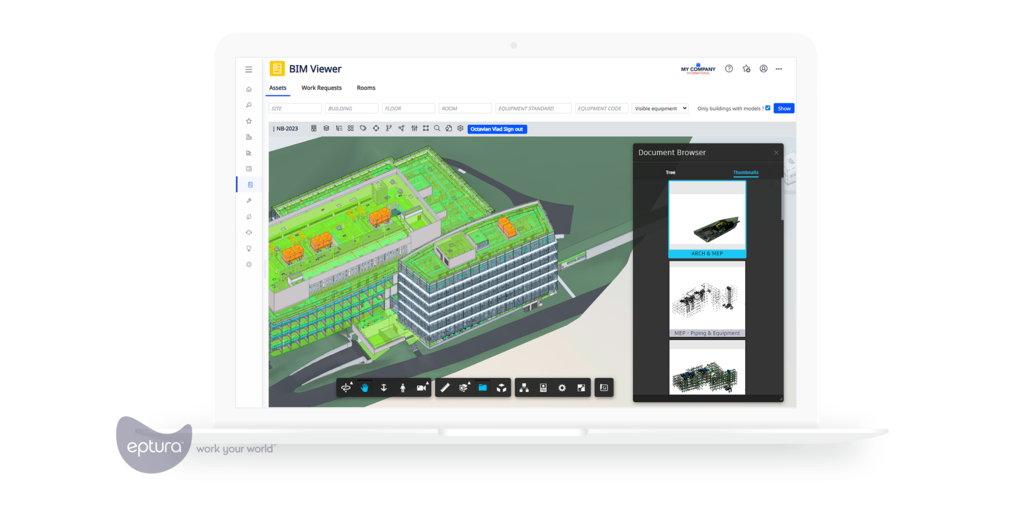Open the Model Browser tree icon
This screenshot has height=512, width=1024.
point(524,388)
